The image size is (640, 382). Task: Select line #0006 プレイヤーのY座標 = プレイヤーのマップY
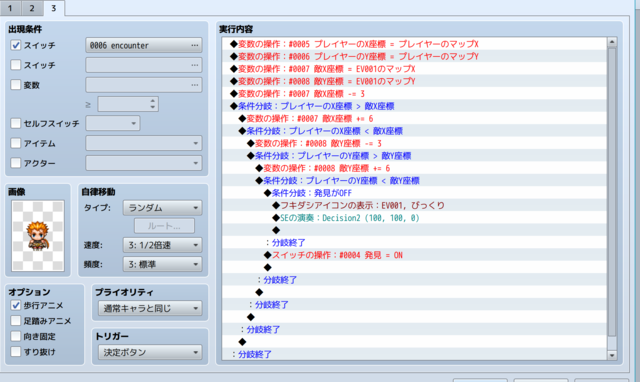415,56
